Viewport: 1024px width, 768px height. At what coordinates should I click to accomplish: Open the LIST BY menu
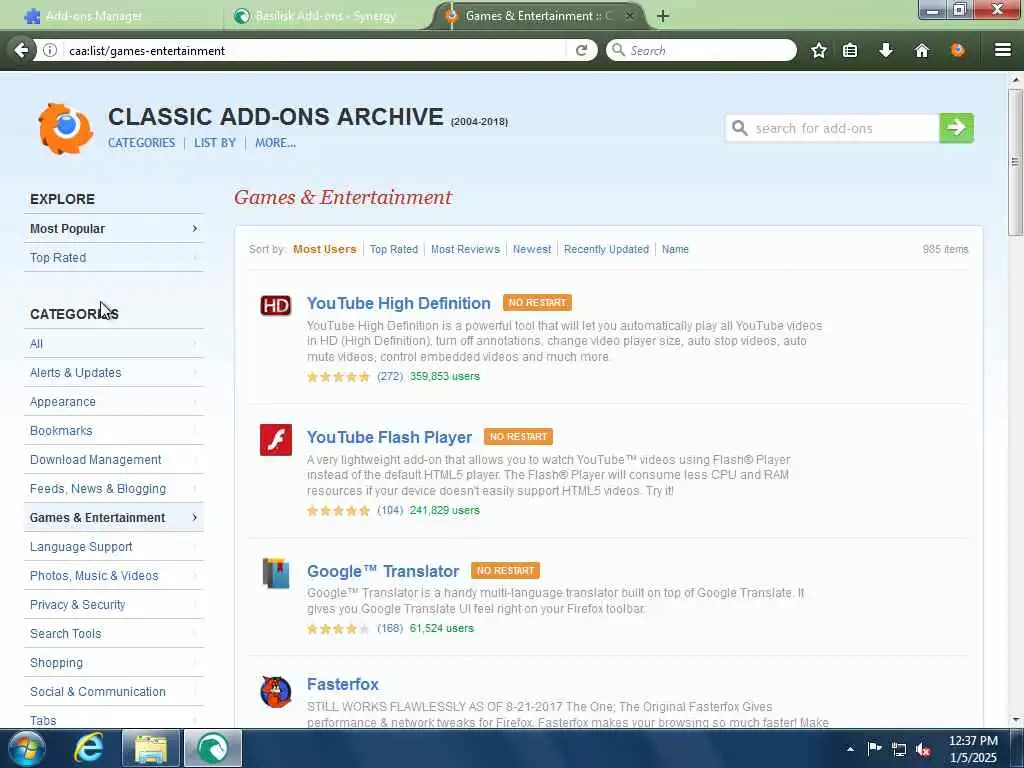(x=215, y=142)
